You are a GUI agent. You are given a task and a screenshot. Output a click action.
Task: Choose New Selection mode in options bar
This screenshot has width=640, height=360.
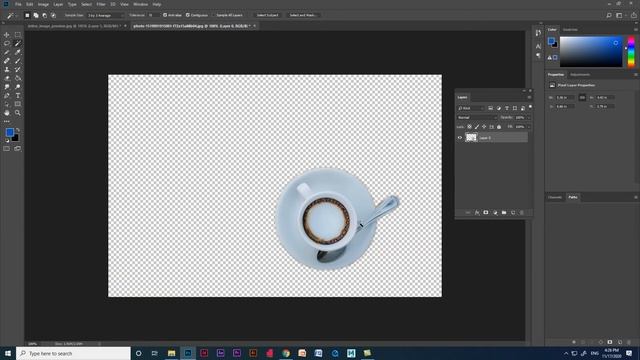point(27,15)
